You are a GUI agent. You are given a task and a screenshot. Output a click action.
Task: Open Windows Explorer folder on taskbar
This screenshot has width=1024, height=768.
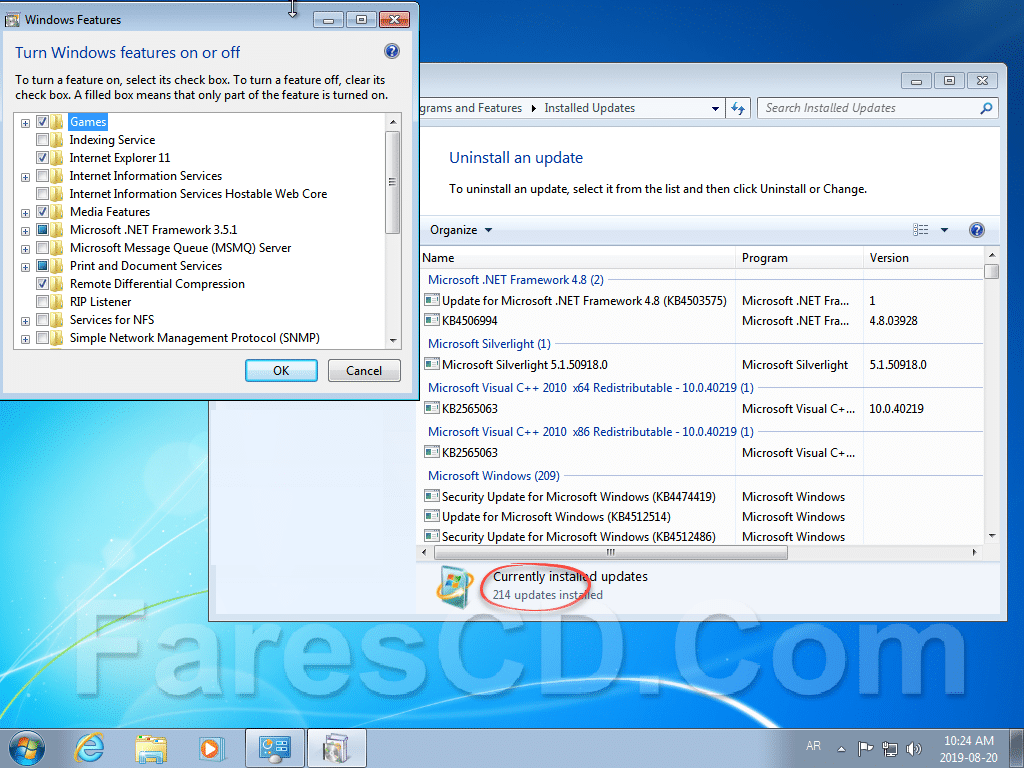point(151,749)
